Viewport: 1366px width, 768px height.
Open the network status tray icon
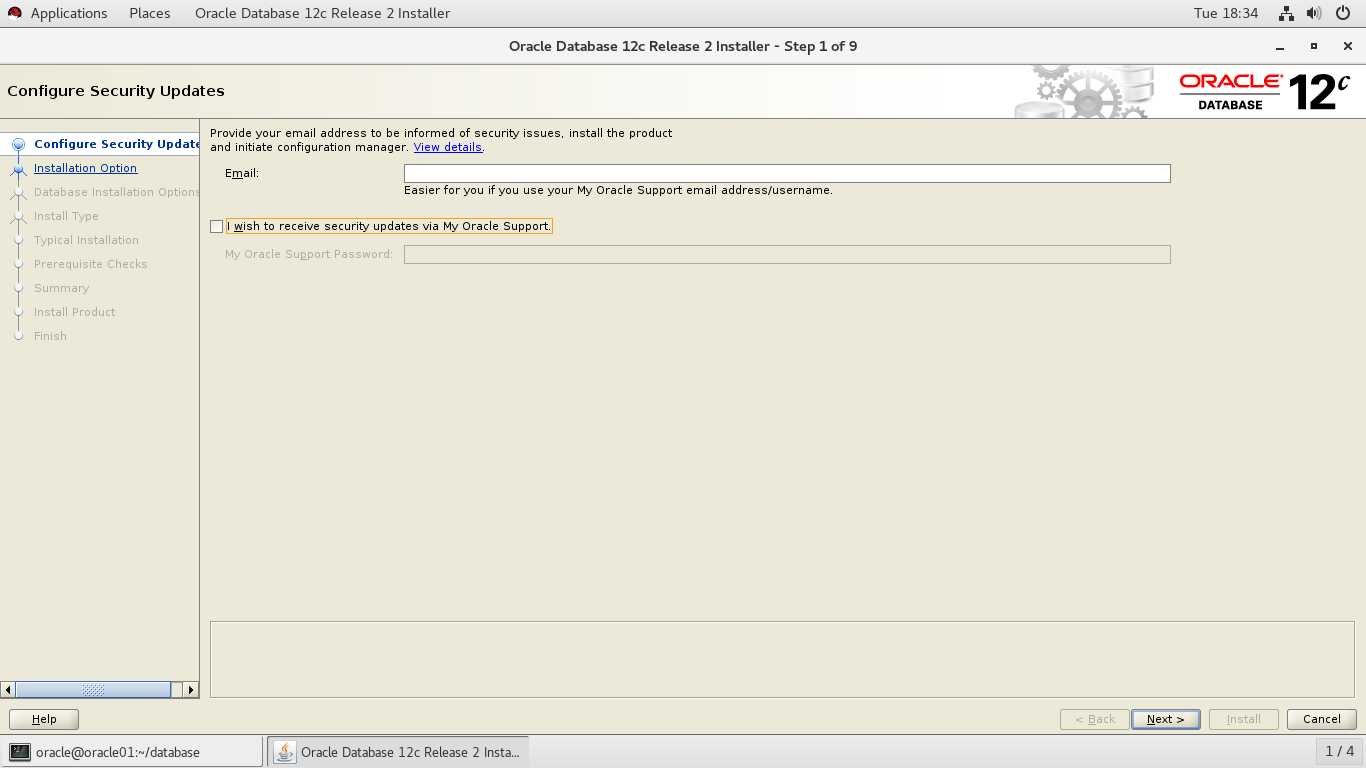coord(1287,13)
